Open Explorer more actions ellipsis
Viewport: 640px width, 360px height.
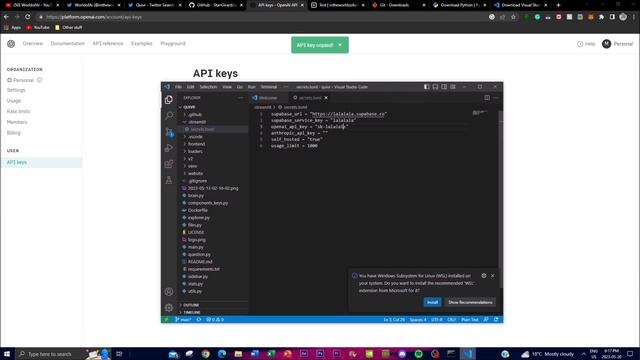click(x=240, y=98)
